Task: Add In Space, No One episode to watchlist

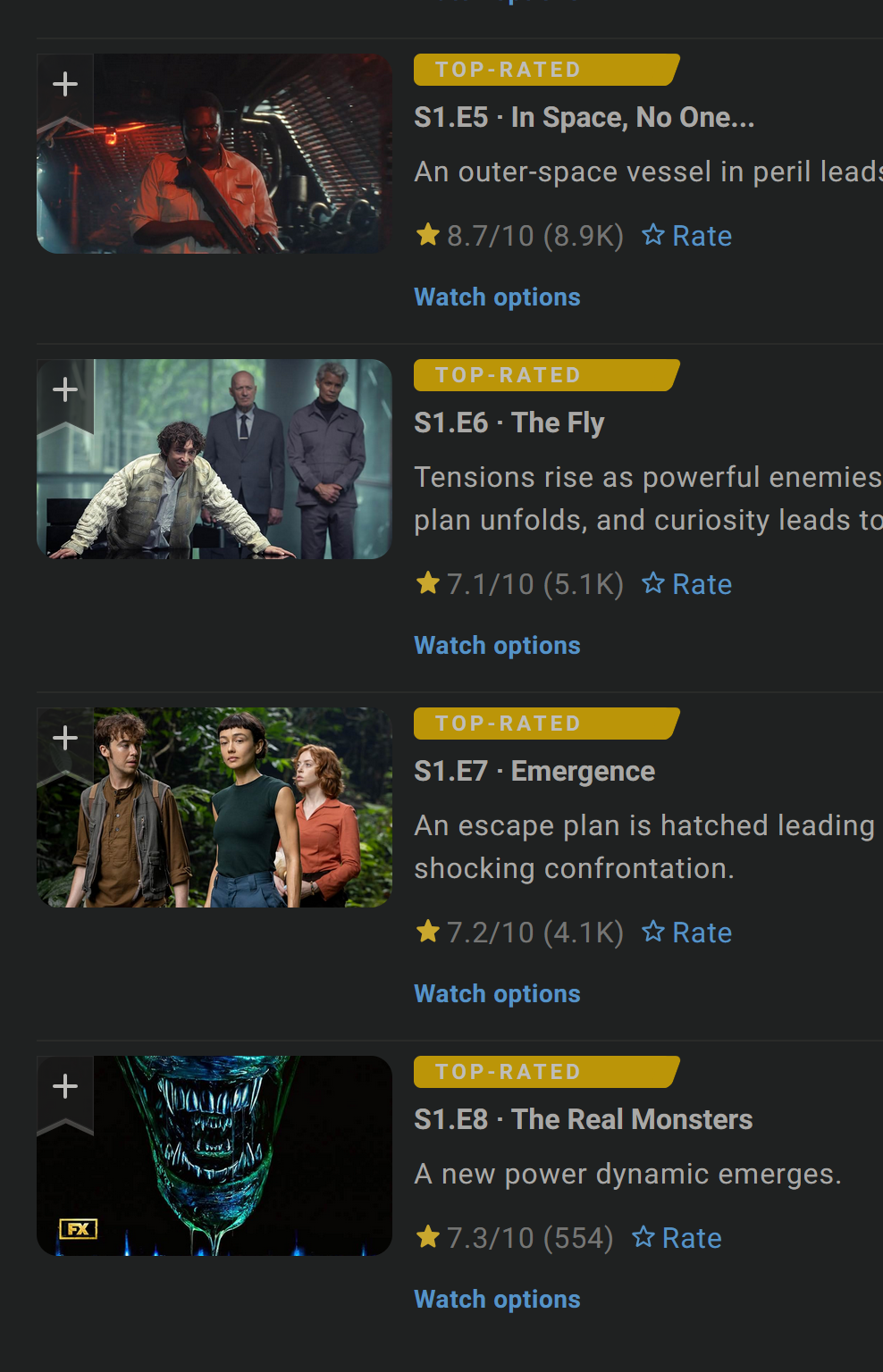Action: (x=65, y=89)
